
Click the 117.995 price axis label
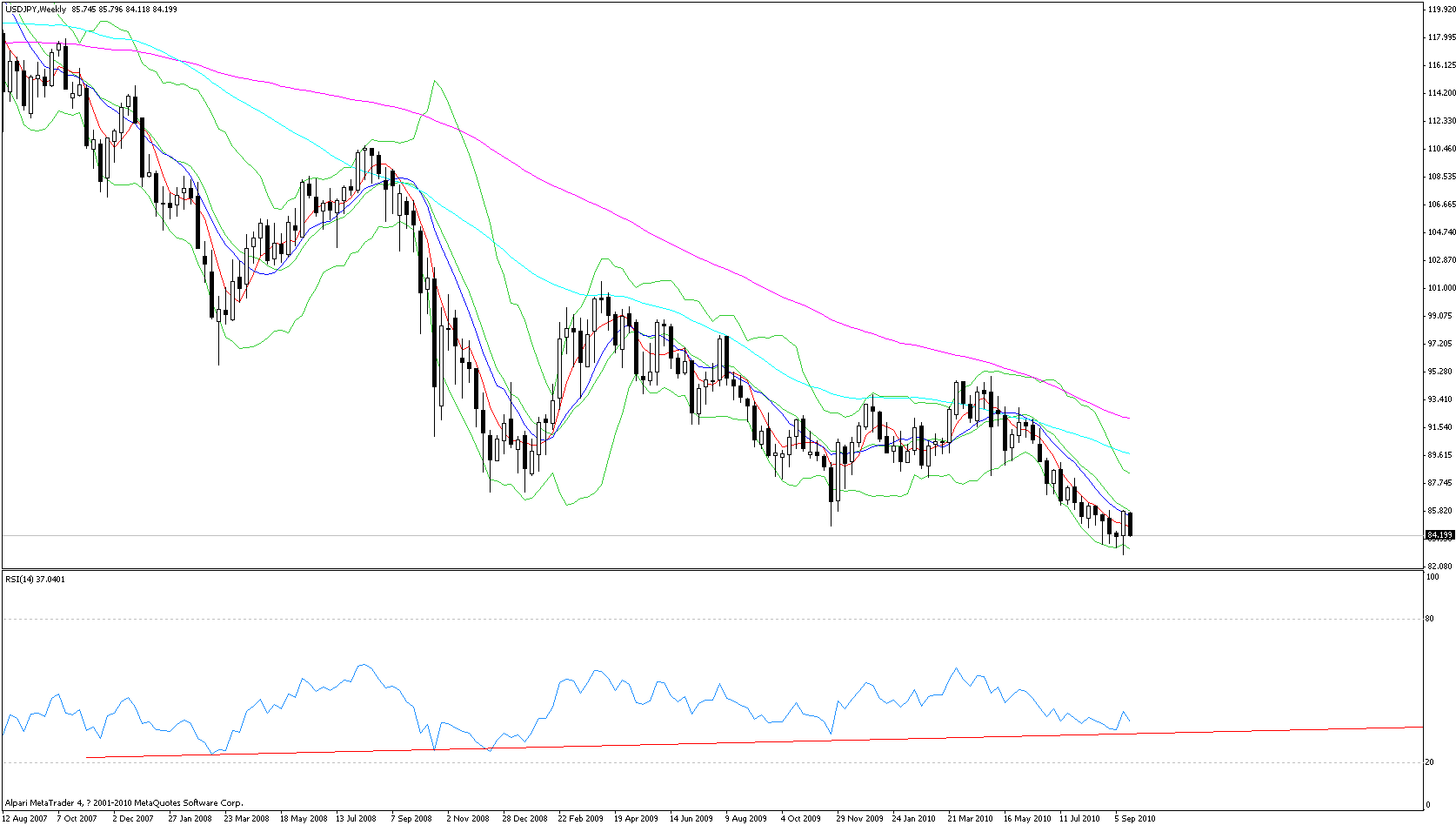1442,37
